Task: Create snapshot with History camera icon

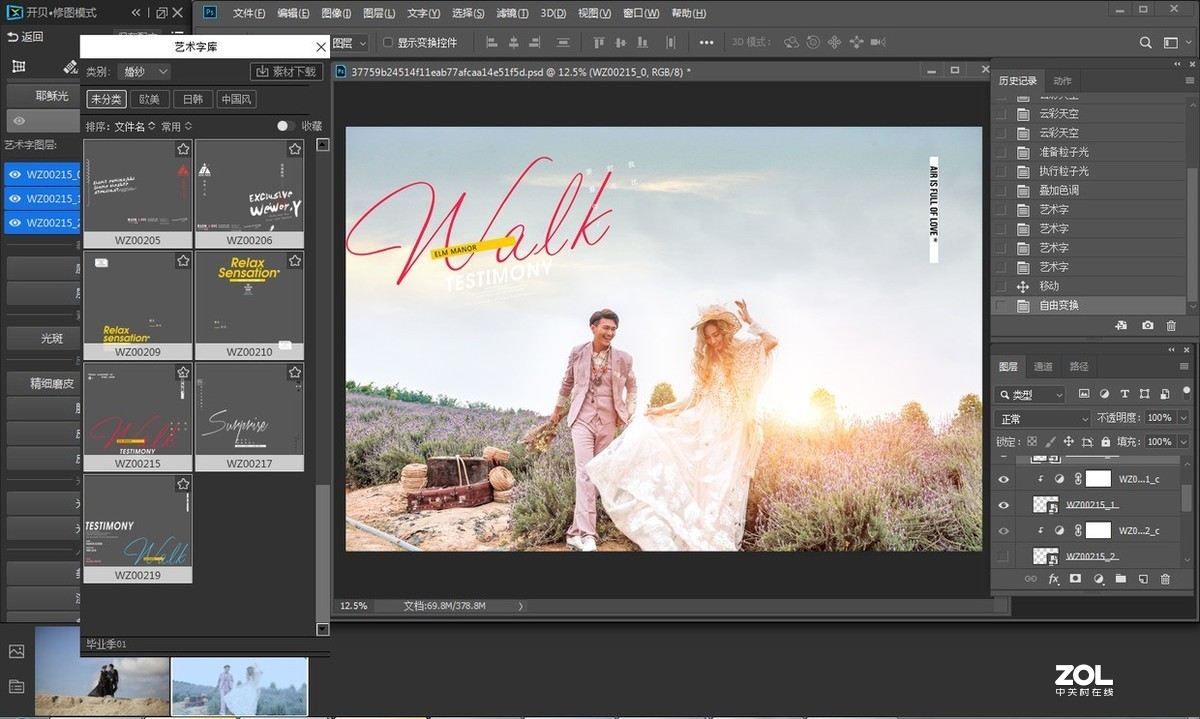Action: 1147,326
